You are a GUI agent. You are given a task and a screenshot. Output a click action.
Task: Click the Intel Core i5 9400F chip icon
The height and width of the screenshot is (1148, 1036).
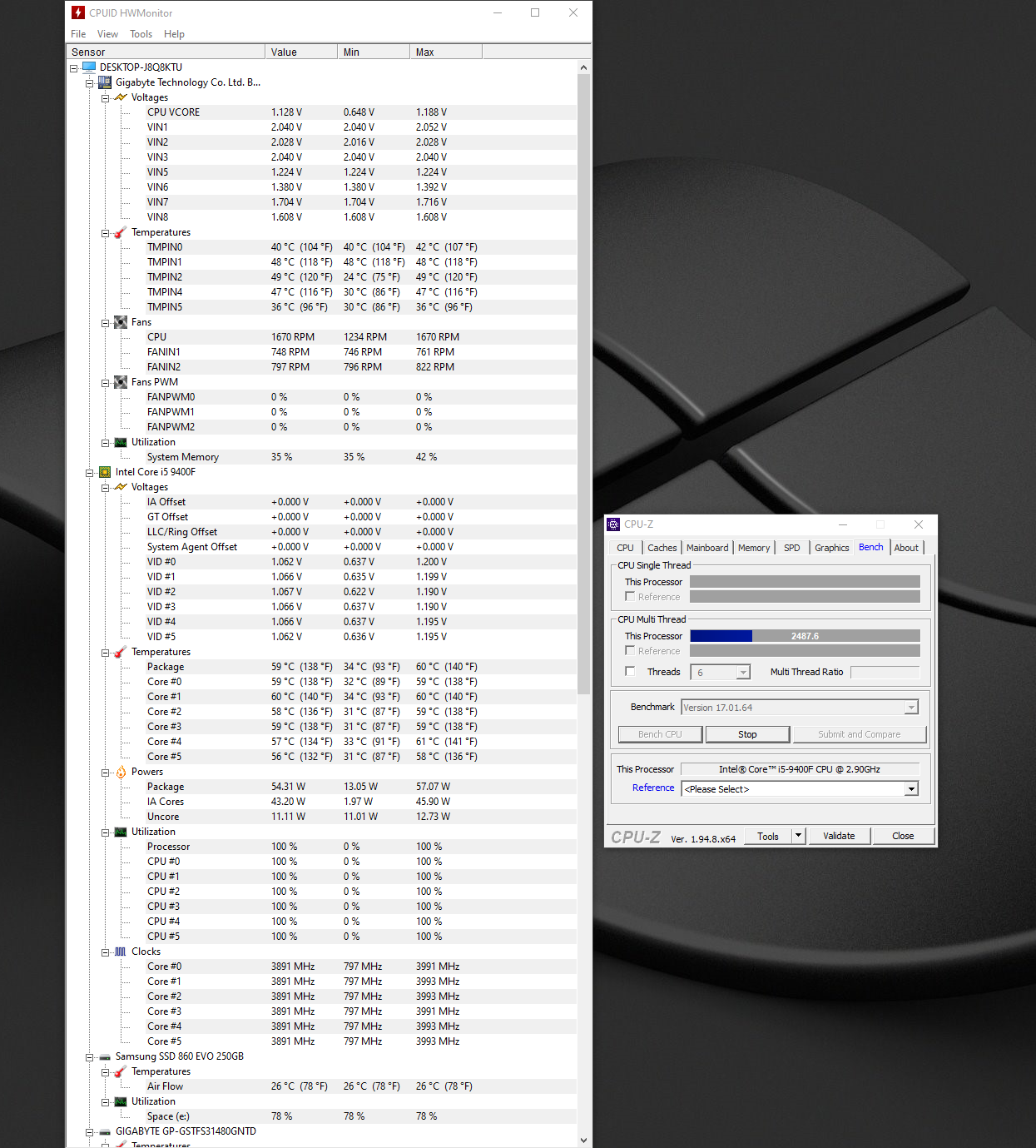(105, 472)
